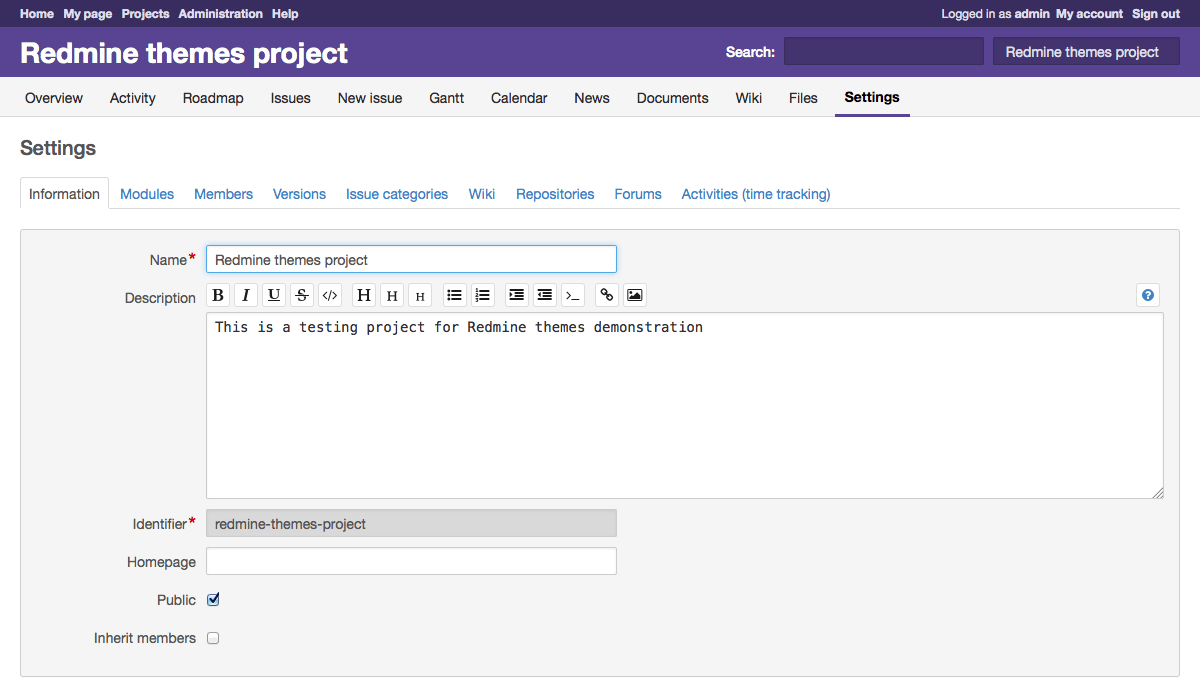Switch to the Calendar tab
Screen dimensions: 1200x686
point(519,98)
